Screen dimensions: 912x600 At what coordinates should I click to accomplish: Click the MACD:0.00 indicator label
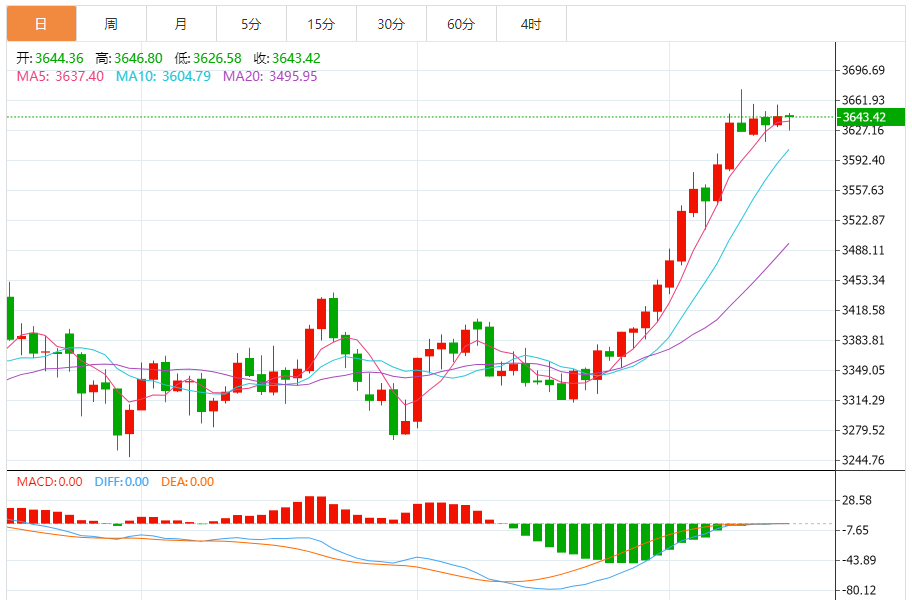point(49,481)
